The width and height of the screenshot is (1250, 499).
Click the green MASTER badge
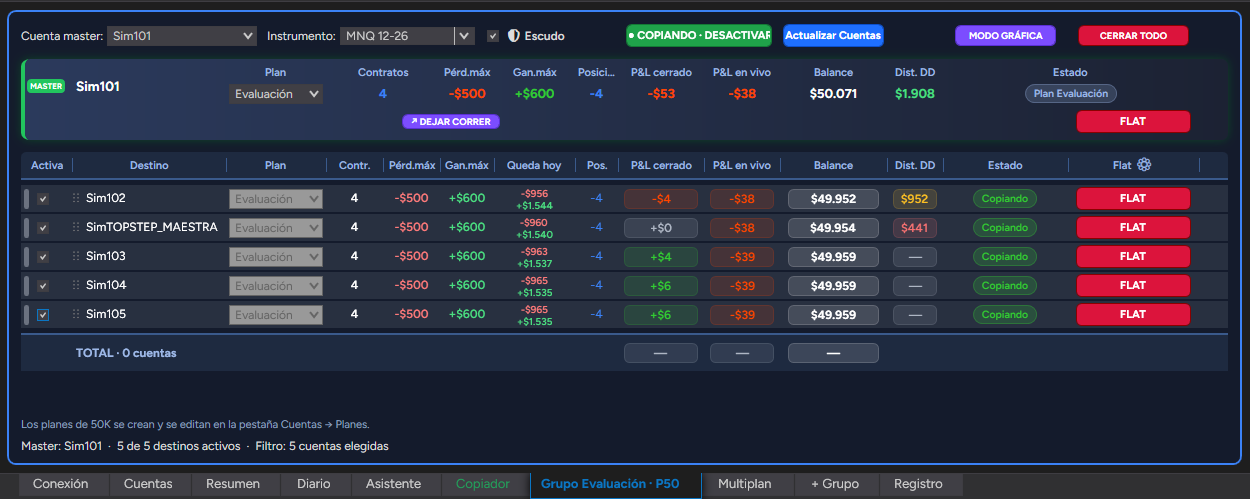46,87
